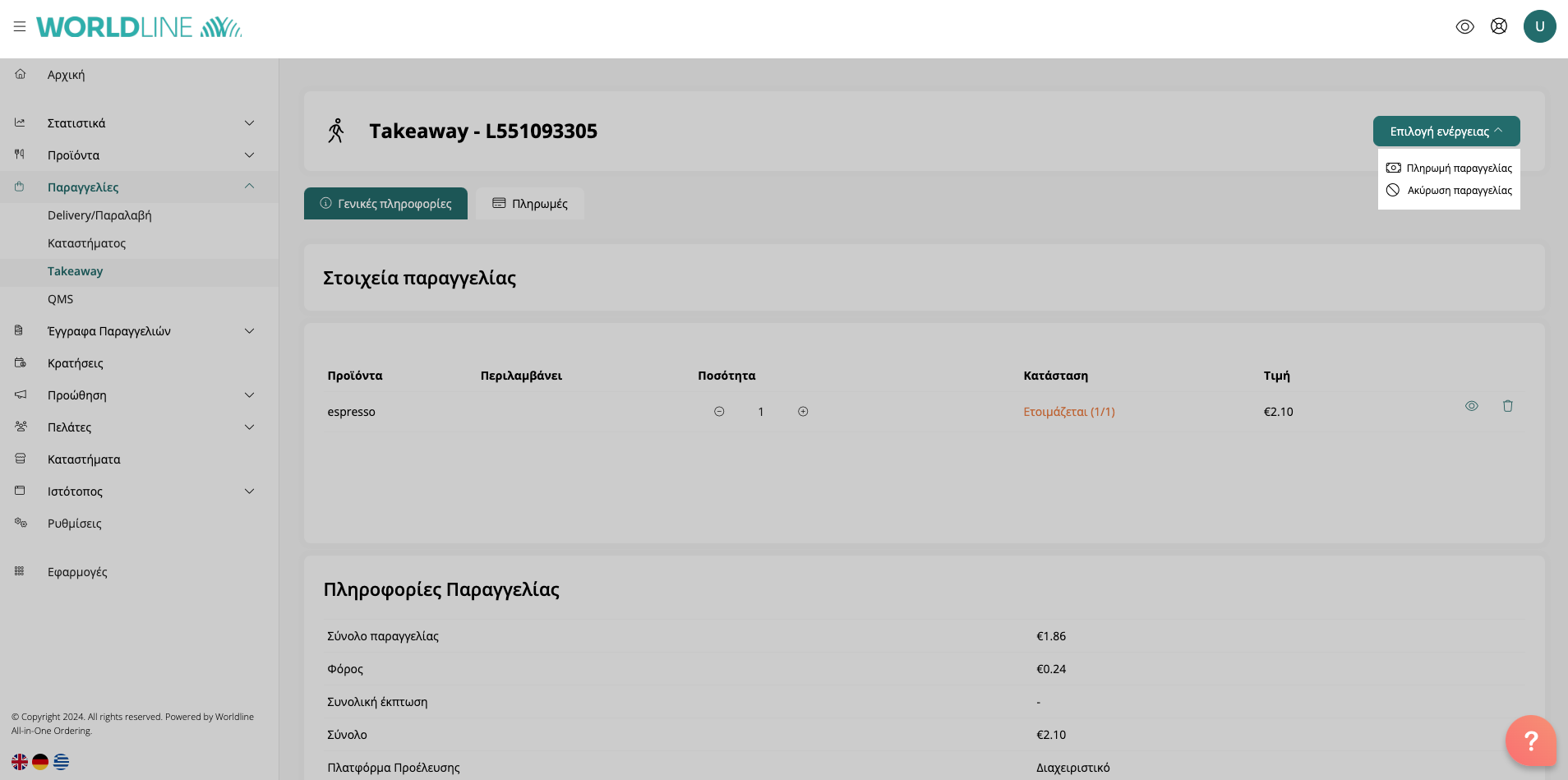This screenshot has height=780, width=1568.
Task: Switch to the Πληρωμές tab
Action: tap(530, 204)
